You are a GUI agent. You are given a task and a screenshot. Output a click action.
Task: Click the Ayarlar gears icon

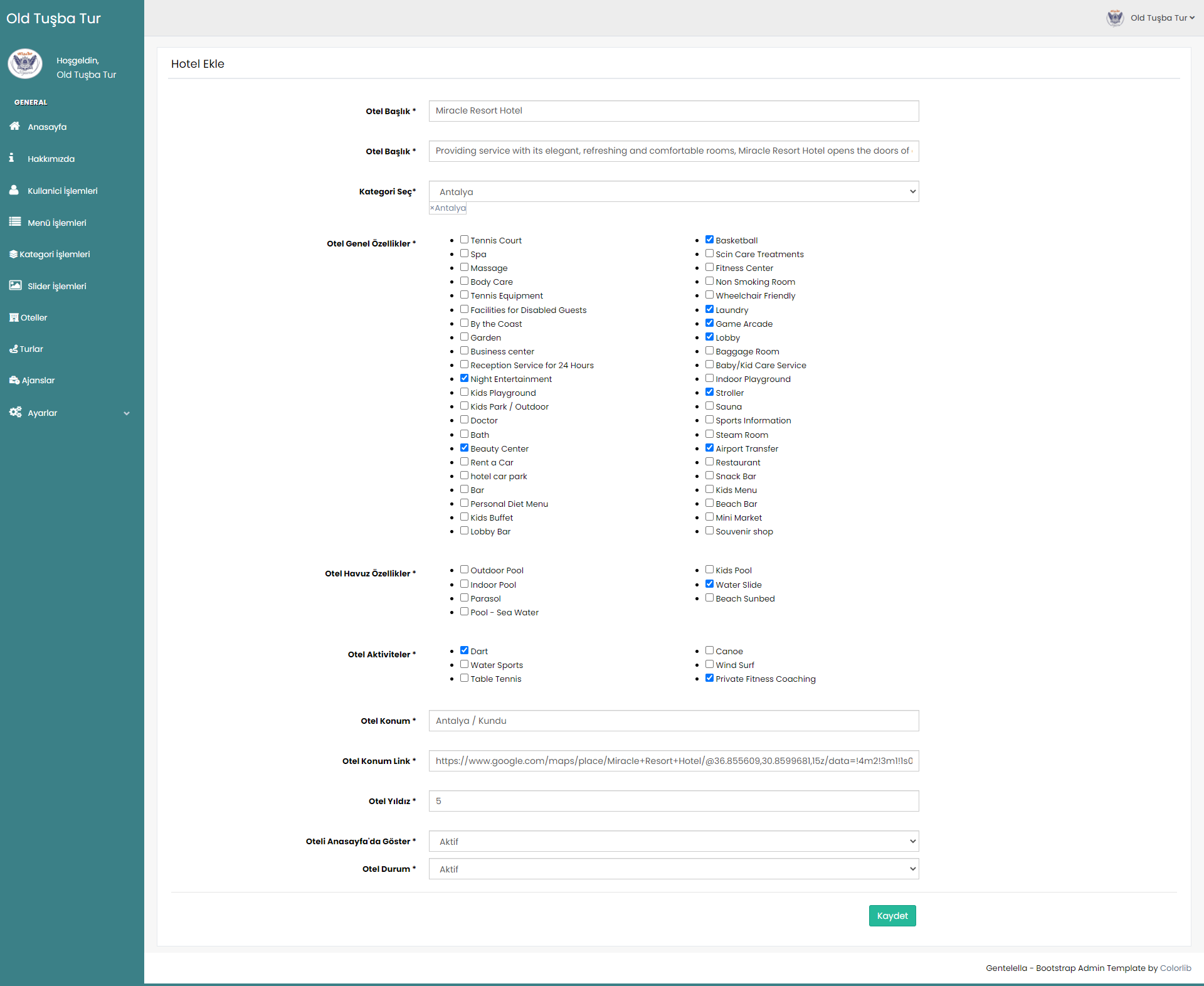[x=15, y=412]
